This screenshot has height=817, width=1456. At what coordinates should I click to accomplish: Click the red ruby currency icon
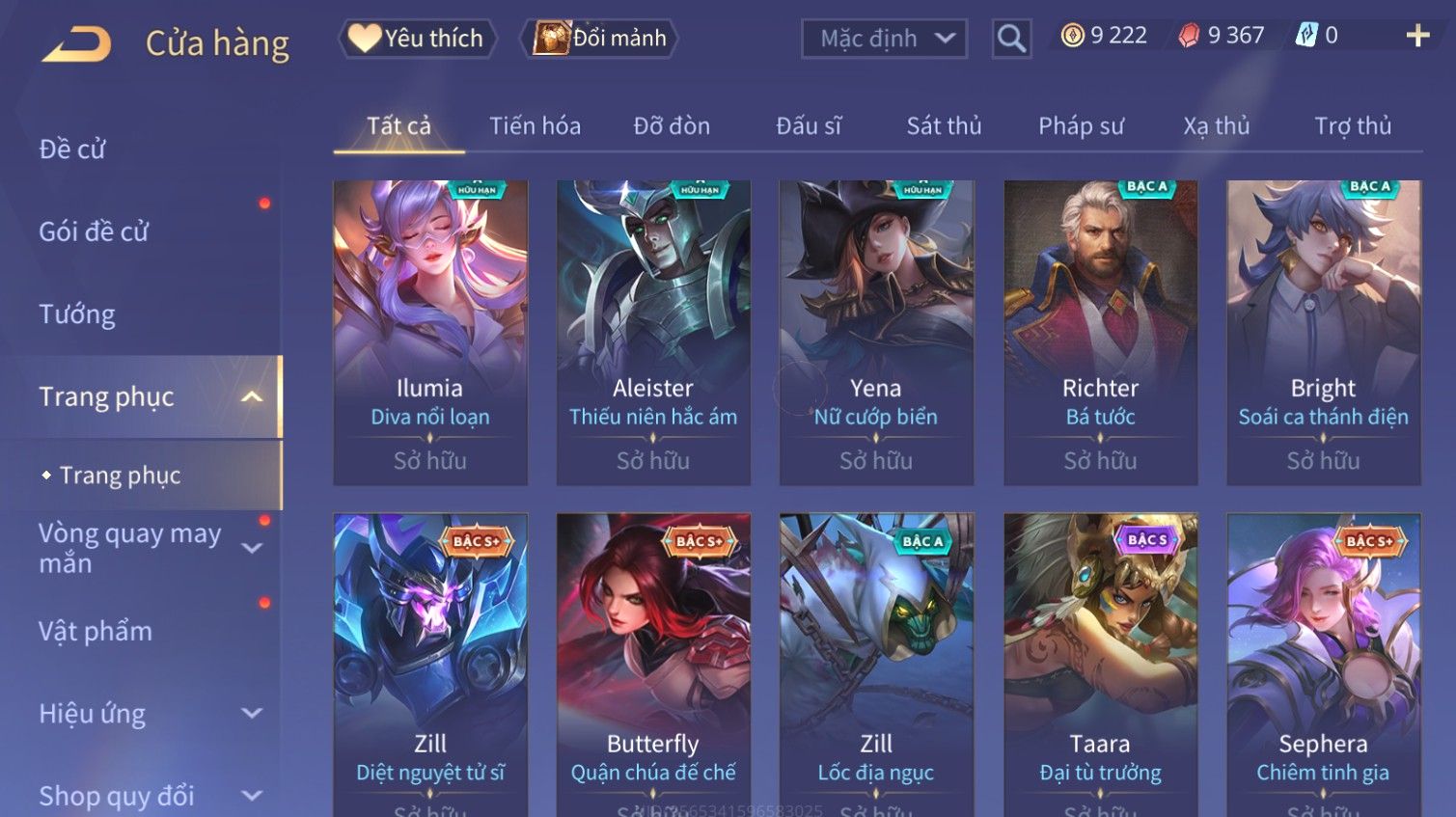coord(1189,36)
